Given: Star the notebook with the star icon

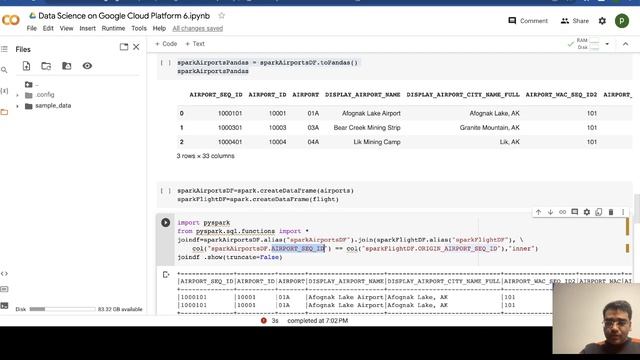Looking at the screenshot, I should [x=222, y=16].
